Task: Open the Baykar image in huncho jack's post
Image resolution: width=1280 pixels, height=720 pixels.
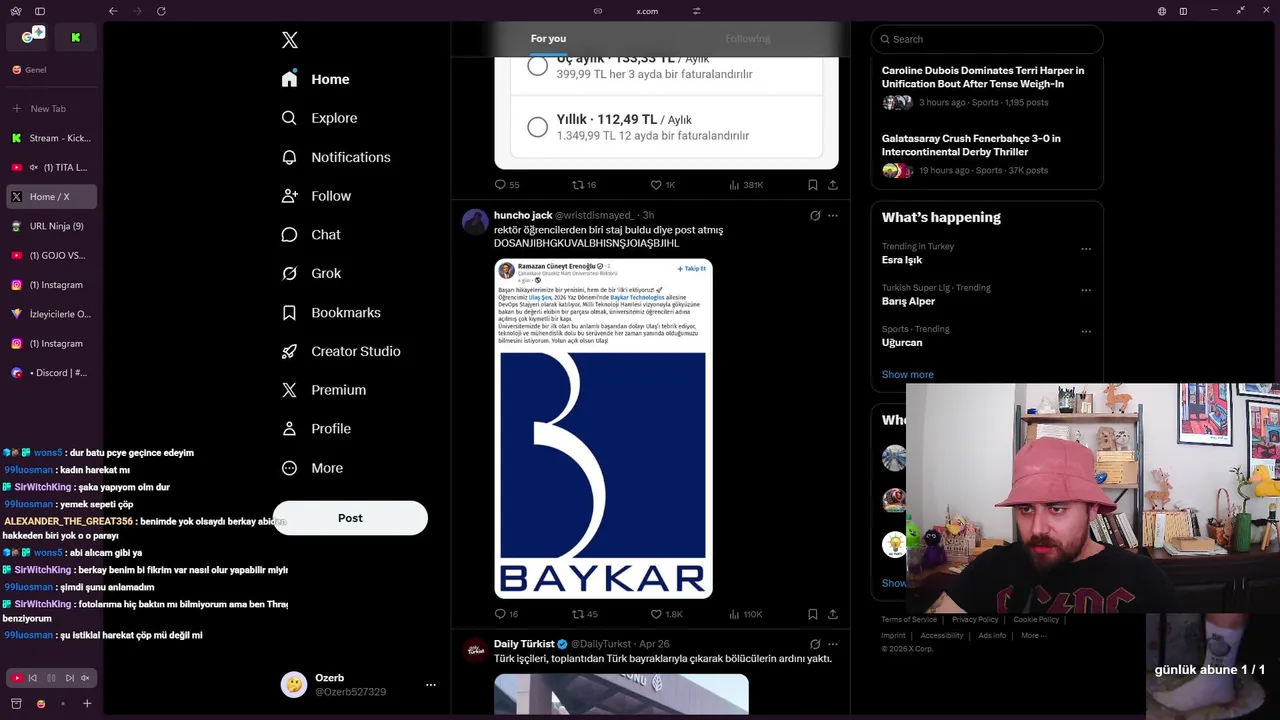Action: (x=603, y=428)
